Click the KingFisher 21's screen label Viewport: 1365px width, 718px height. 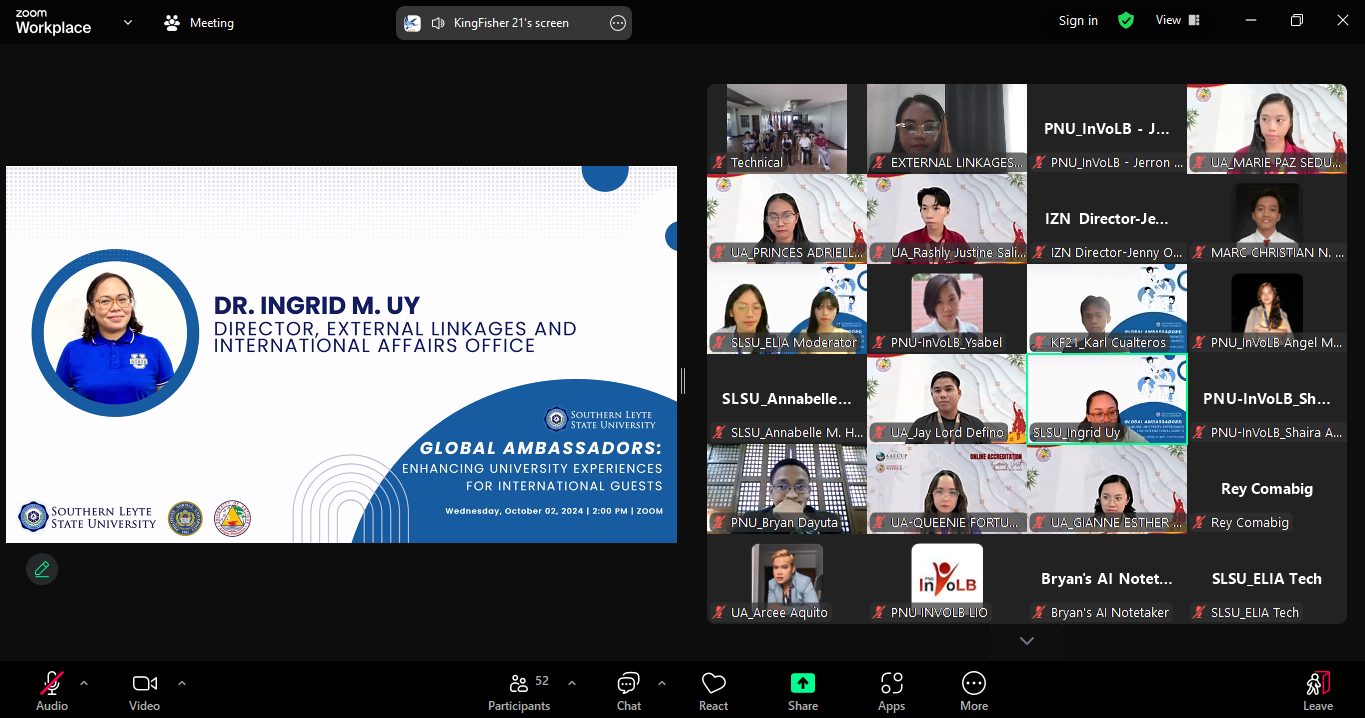coord(511,23)
